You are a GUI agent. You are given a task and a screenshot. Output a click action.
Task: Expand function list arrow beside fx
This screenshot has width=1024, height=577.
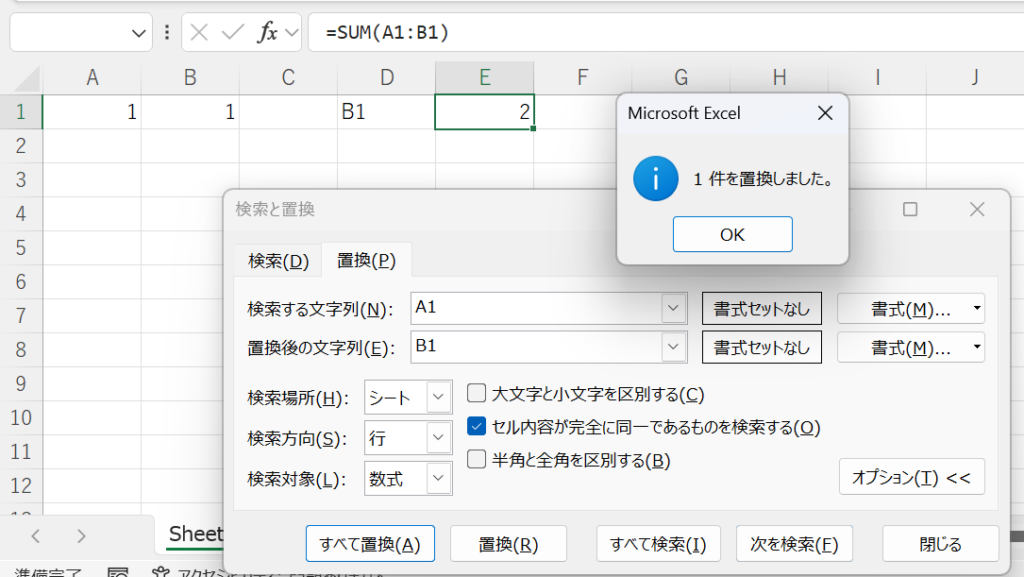[x=292, y=32]
